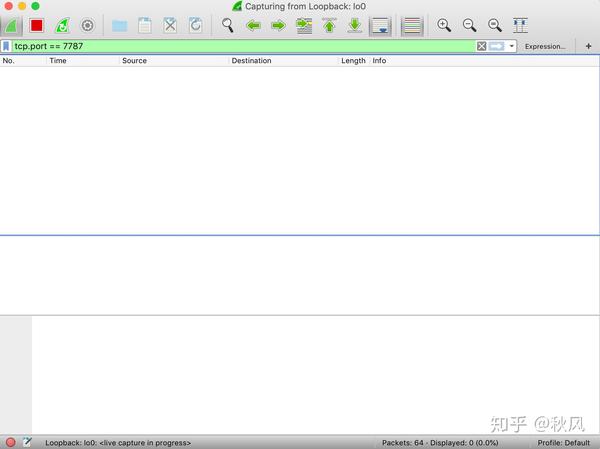
Task: Save this capture file icon
Action: 145,26
